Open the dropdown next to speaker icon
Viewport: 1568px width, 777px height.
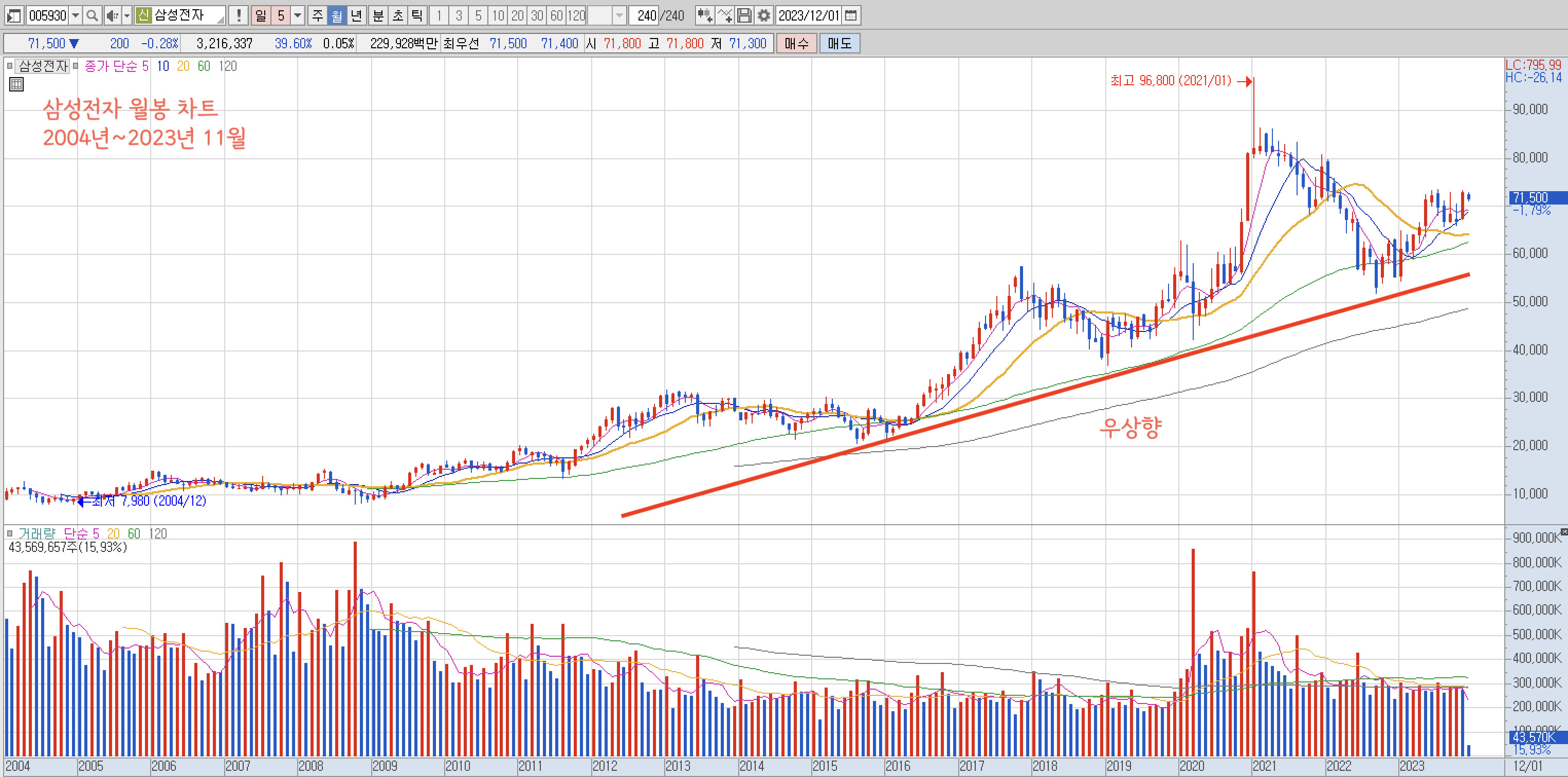[127, 16]
